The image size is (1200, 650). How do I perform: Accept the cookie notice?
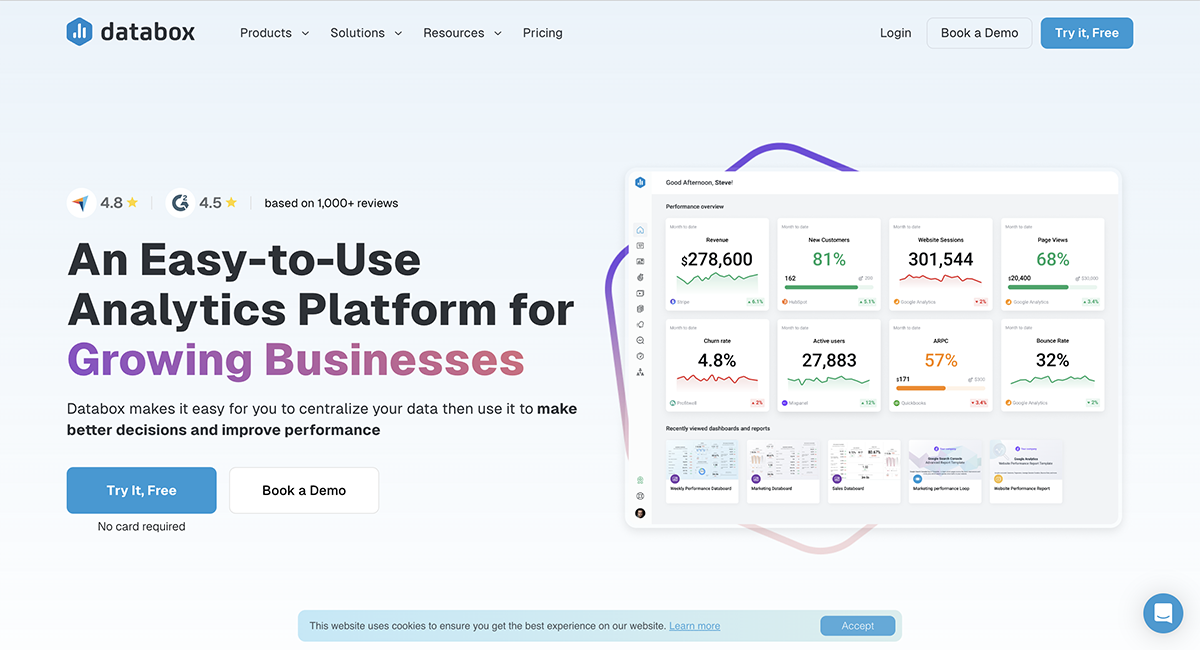[x=857, y=626]
